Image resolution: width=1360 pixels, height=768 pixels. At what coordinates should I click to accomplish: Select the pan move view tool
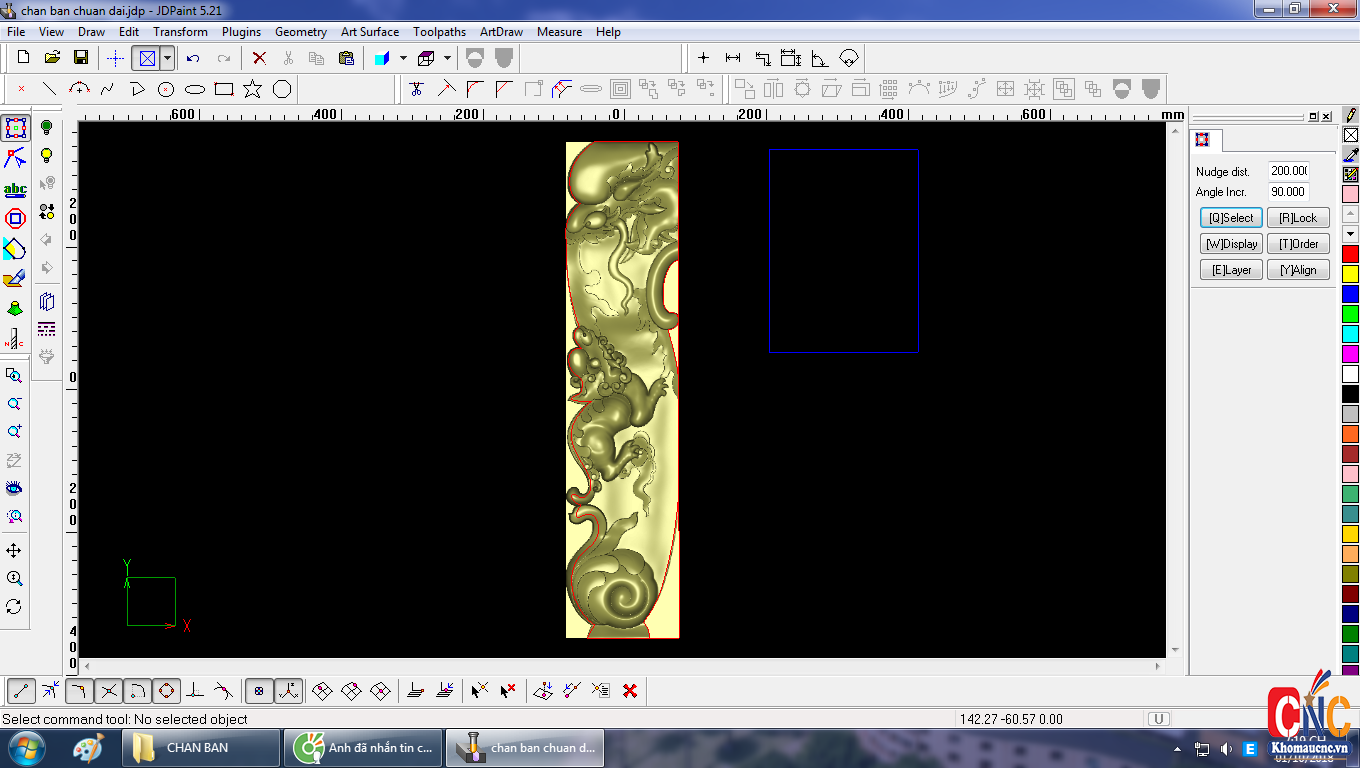(x=14, y=551)
